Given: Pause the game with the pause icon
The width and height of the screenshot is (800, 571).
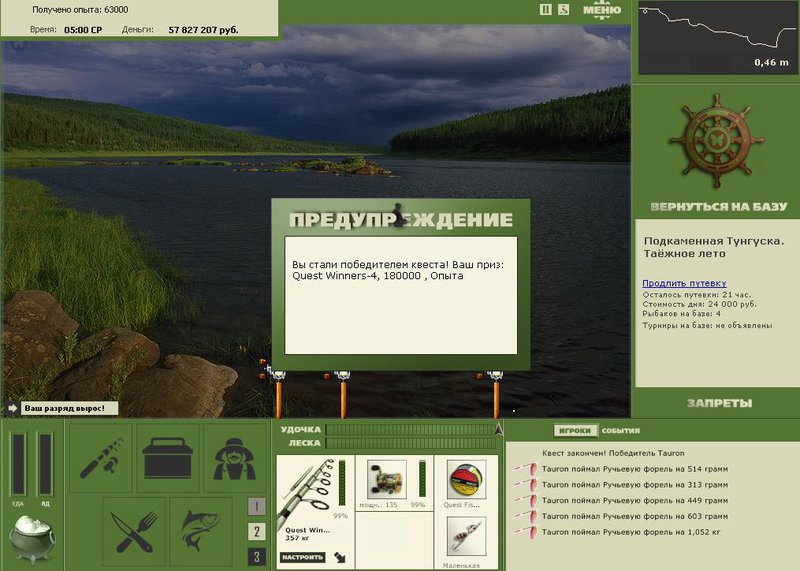Looking at the screenshot, I should [x=545, y=9].
